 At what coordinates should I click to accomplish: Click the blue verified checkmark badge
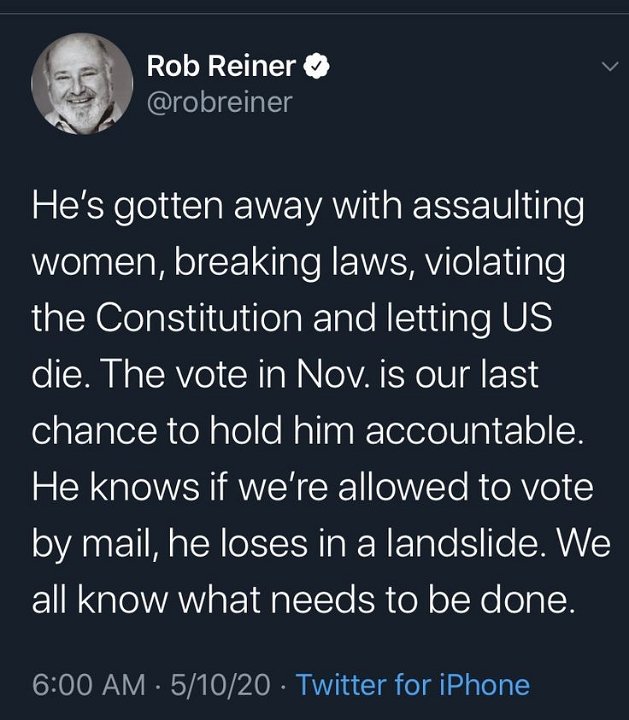[316, 67]
